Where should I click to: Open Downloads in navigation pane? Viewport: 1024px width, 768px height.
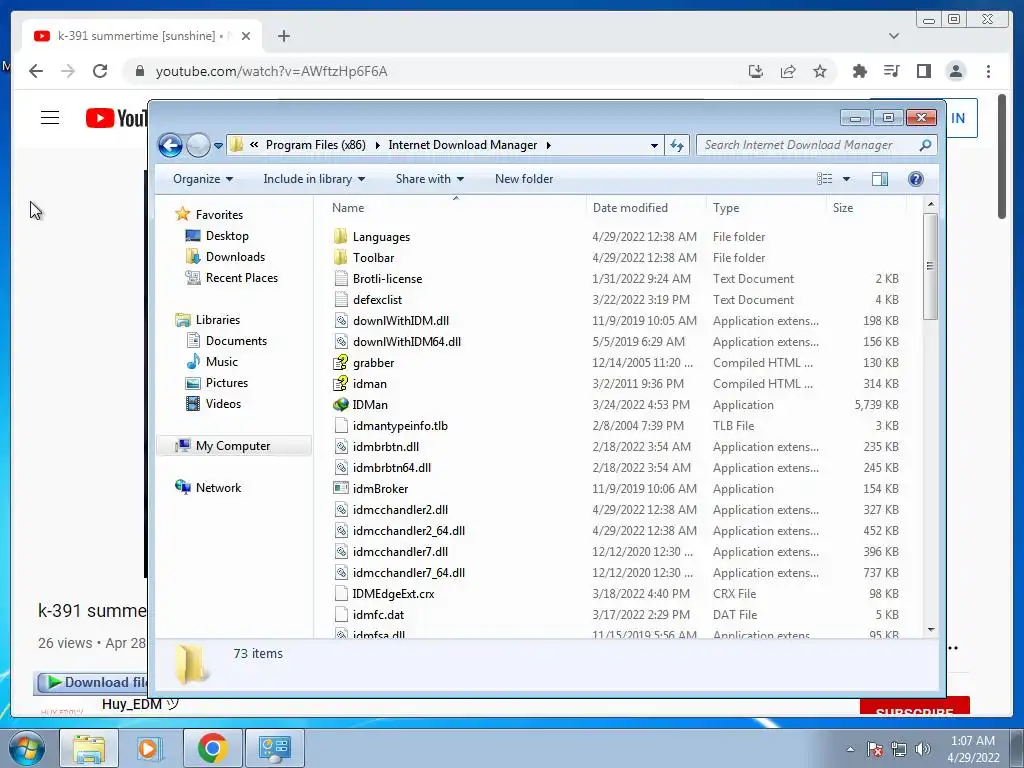coord(235,257)
